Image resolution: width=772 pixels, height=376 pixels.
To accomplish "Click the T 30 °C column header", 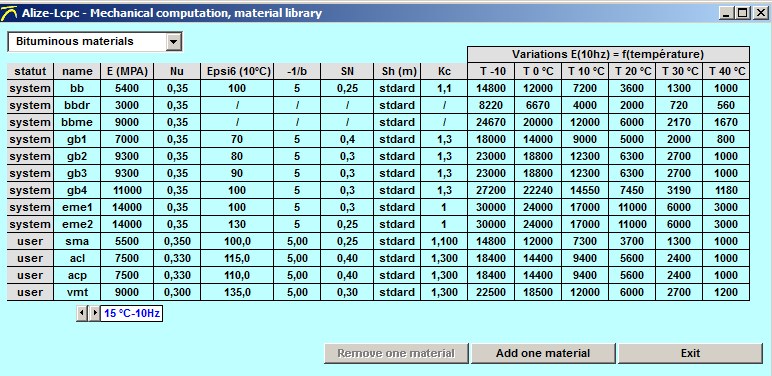I will pyautogui.click(x=679, y=71).
